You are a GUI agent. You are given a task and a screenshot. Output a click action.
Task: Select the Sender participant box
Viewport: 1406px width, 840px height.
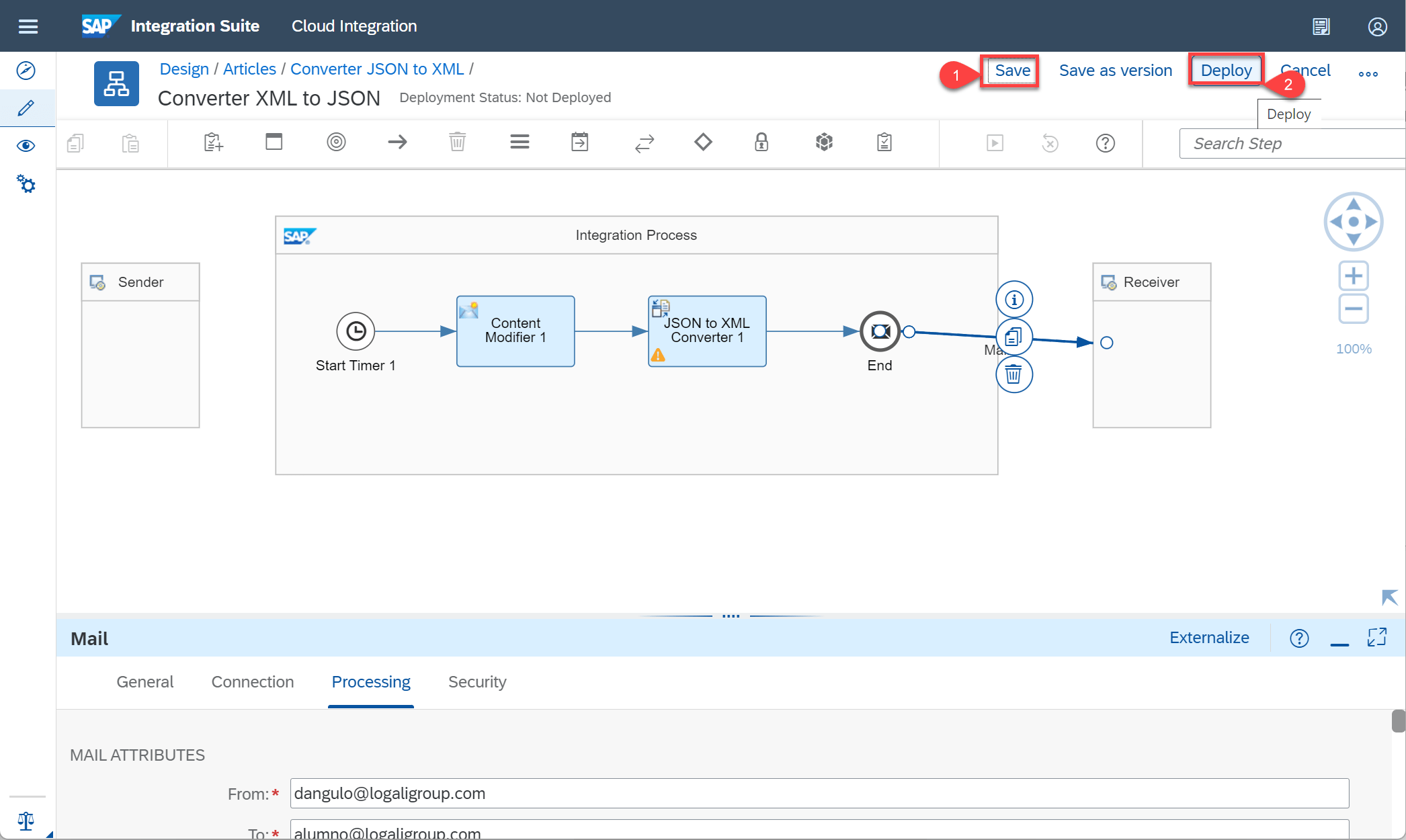pos(140,345)
